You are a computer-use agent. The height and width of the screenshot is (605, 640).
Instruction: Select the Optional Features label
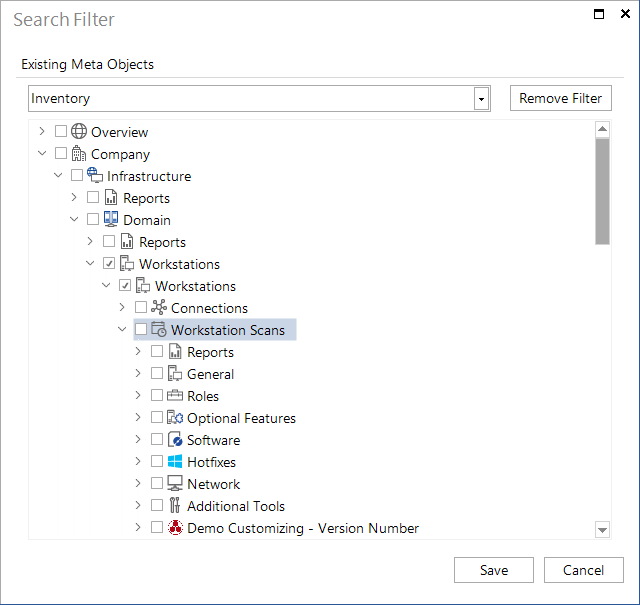241,418
